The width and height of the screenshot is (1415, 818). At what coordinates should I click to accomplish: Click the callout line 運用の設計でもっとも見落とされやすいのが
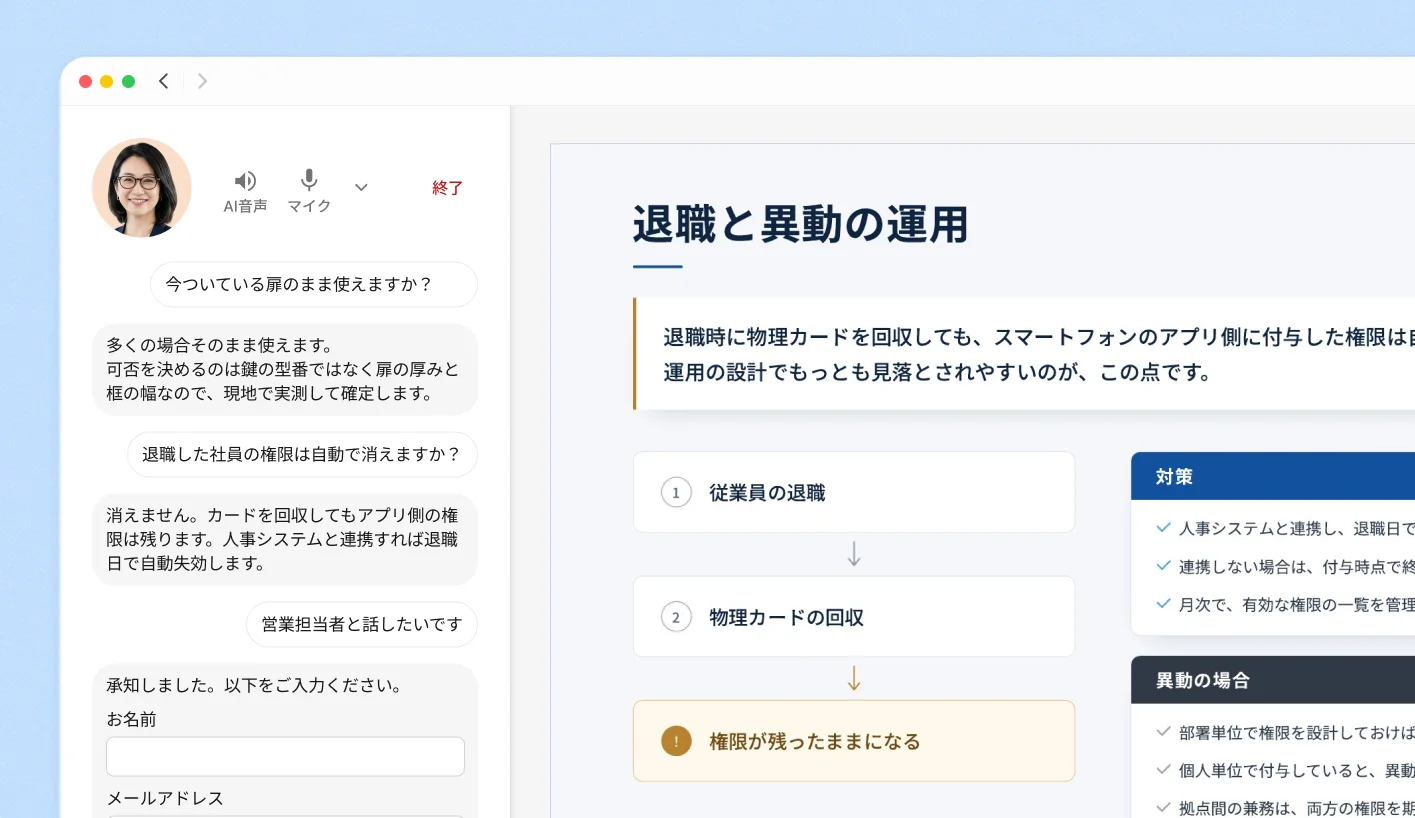tap(937, 373)
